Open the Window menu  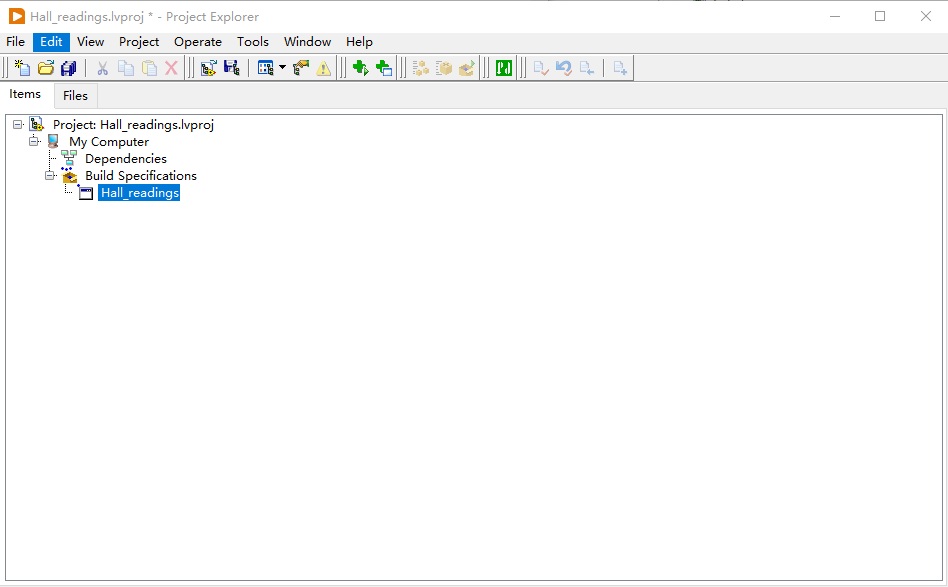click(x=308, y=42)
